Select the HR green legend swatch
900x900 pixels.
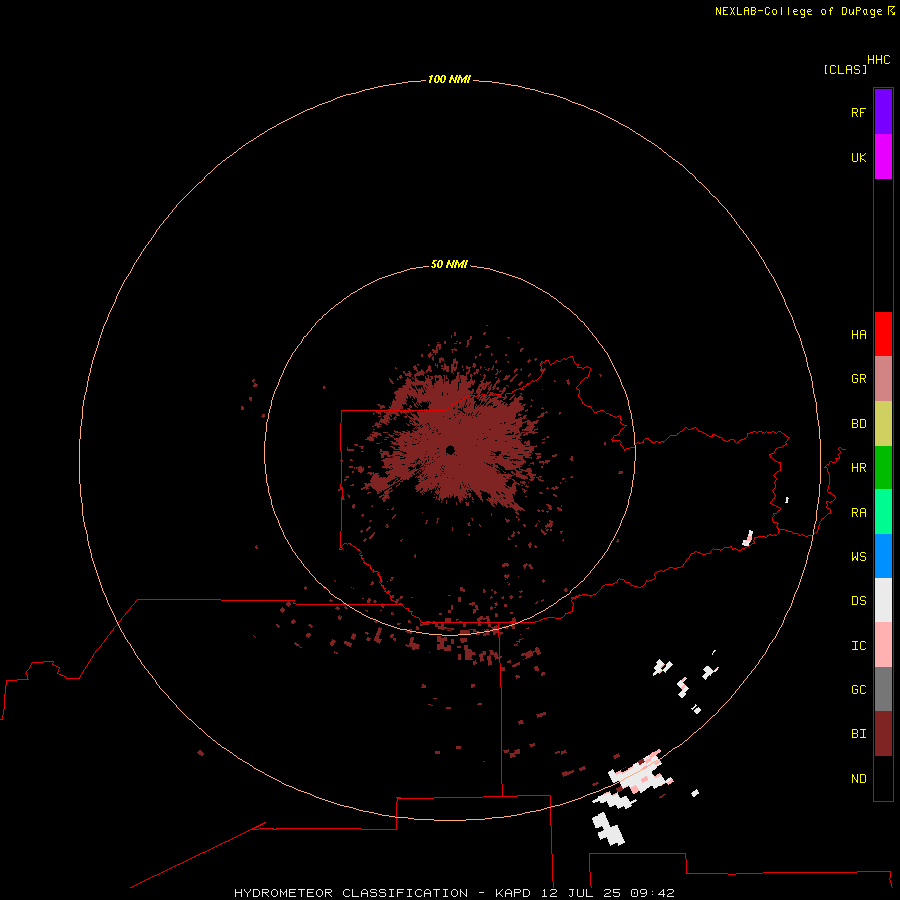(883, 467)
